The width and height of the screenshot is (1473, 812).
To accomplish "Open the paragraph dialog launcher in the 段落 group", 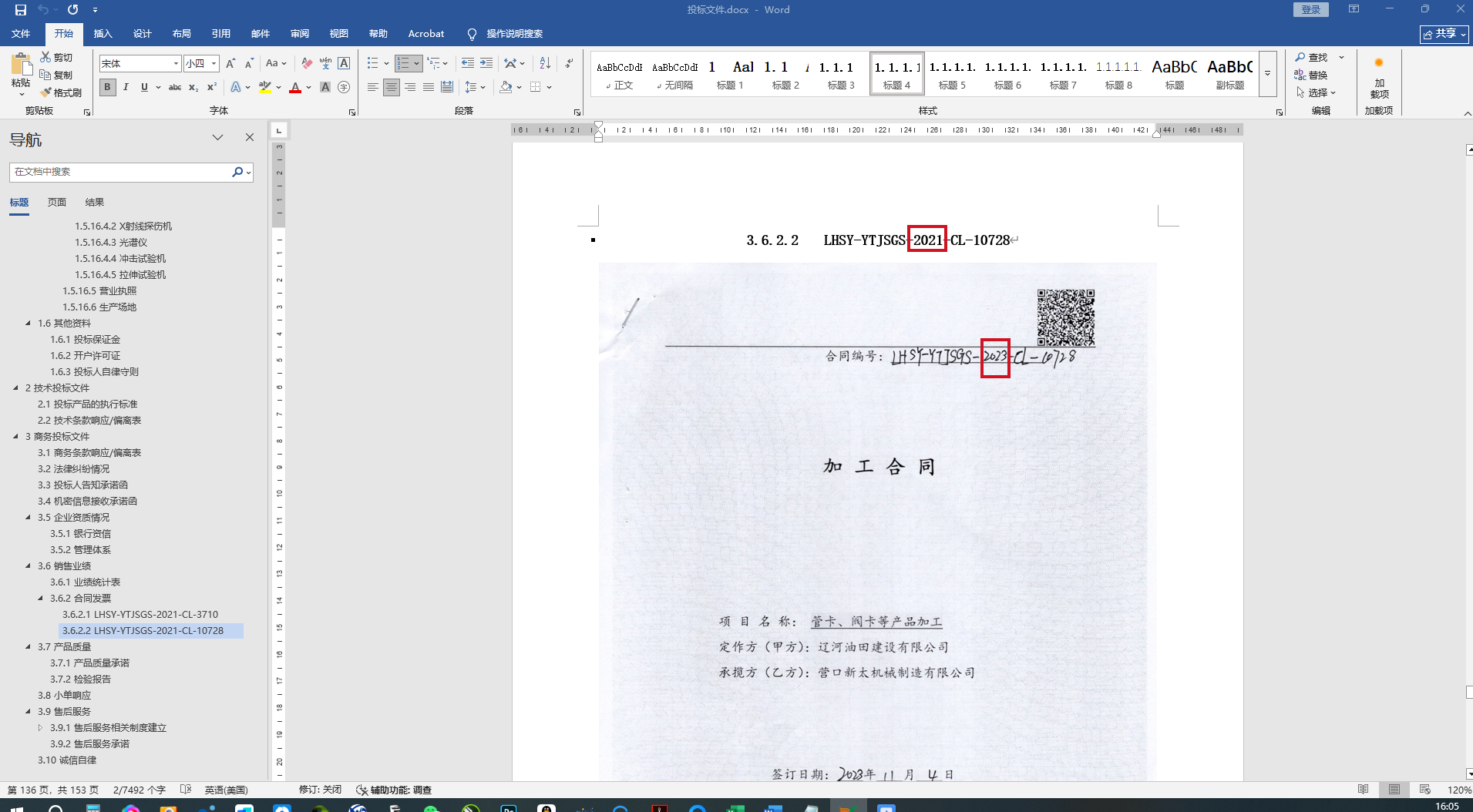I will click(577, 112).
